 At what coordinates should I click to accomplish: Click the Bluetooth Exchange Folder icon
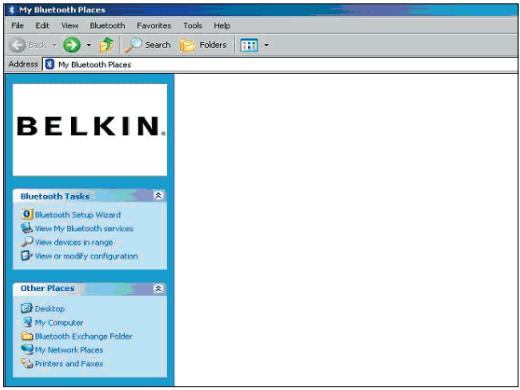27,336
